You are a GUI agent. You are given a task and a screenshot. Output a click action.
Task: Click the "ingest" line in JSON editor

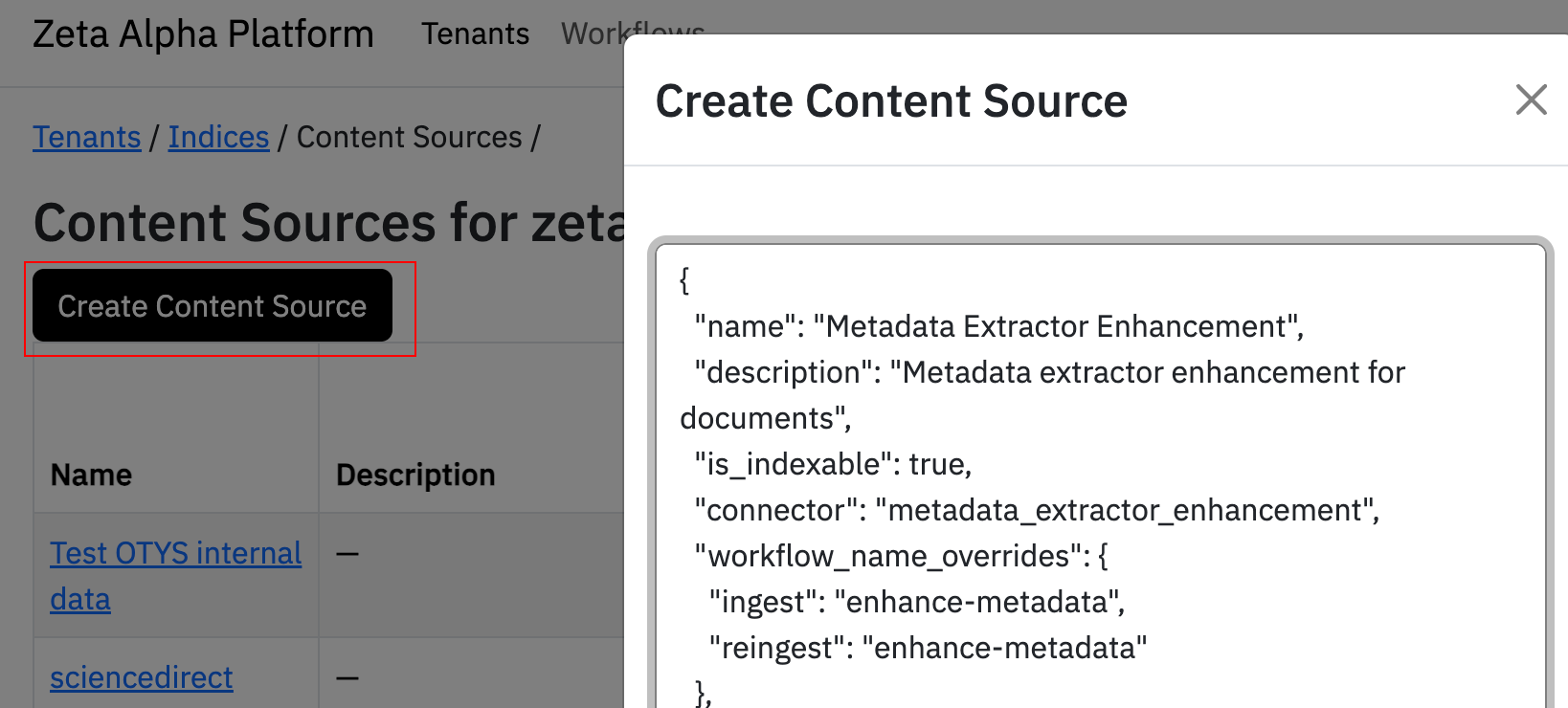point(916,603)
